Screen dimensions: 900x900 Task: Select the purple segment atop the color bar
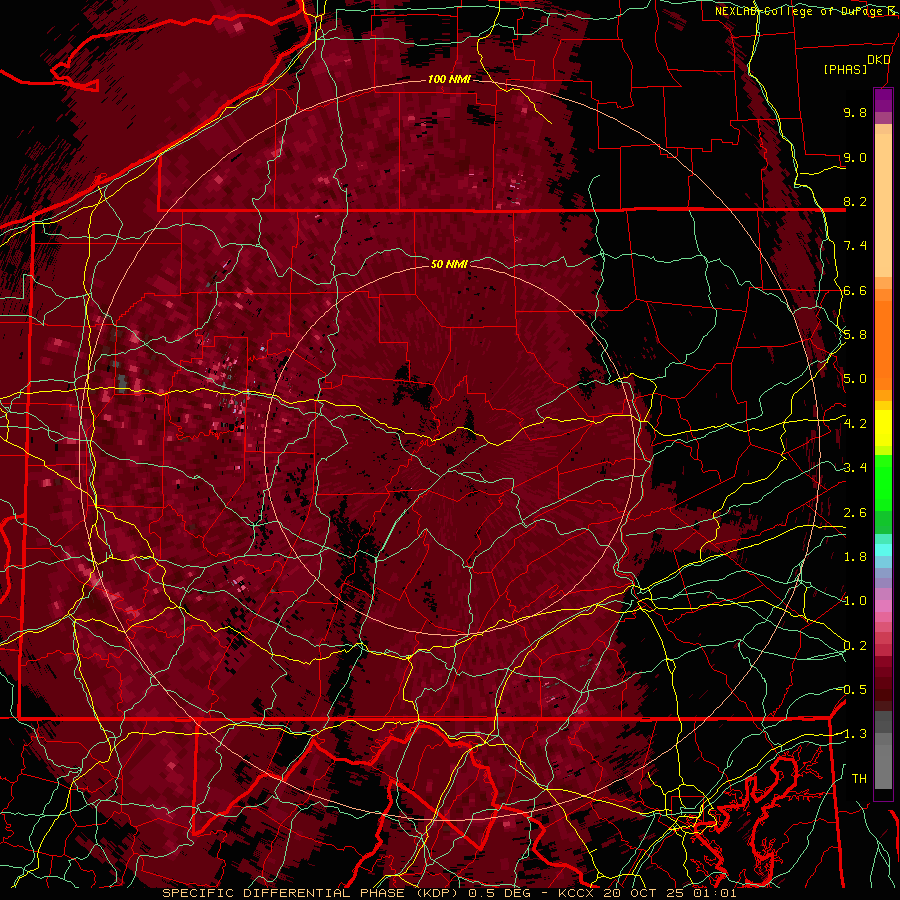click(x=883, y=100)
